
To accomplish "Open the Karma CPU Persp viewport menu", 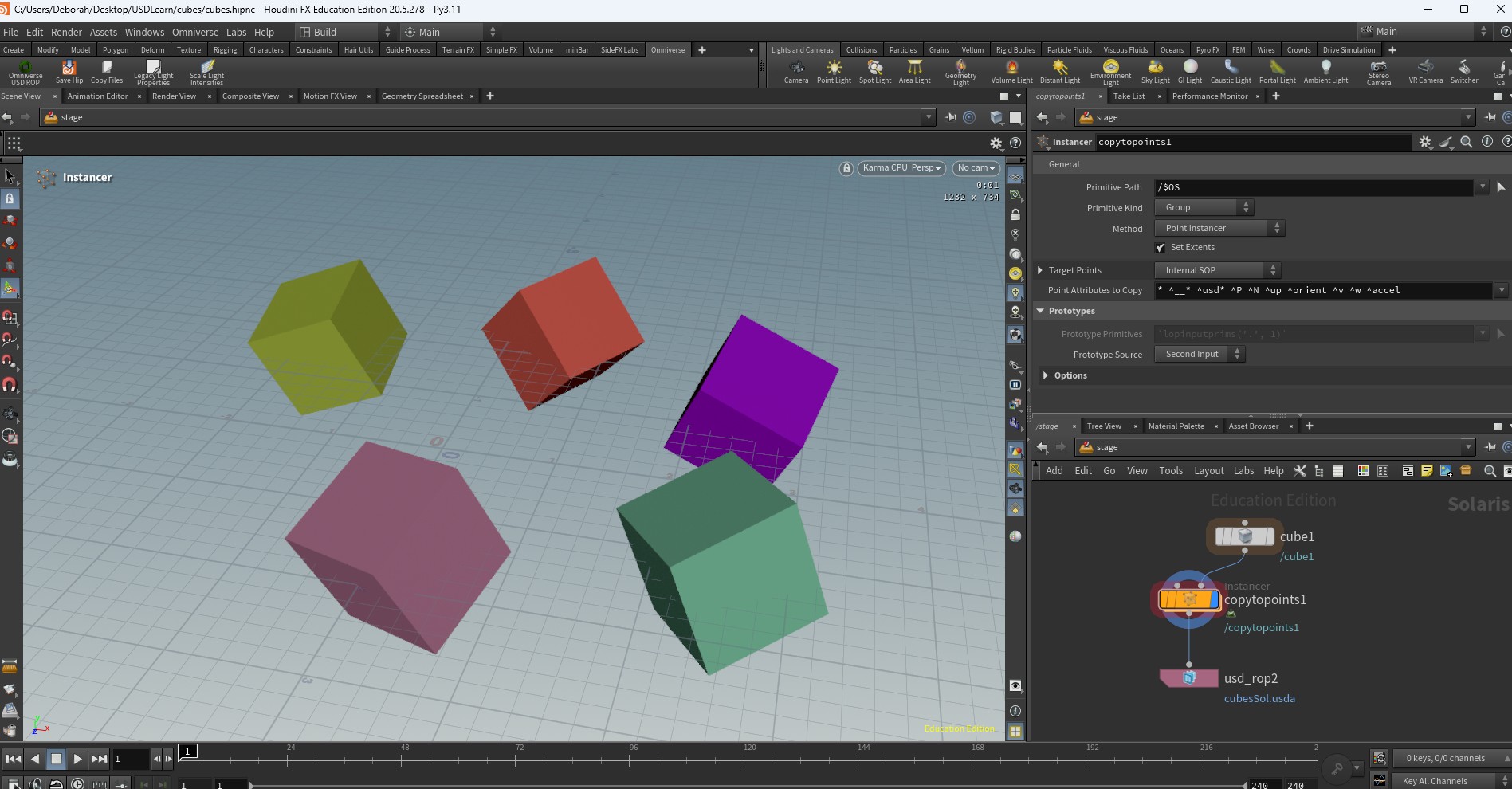I will [x=901, y=168].
